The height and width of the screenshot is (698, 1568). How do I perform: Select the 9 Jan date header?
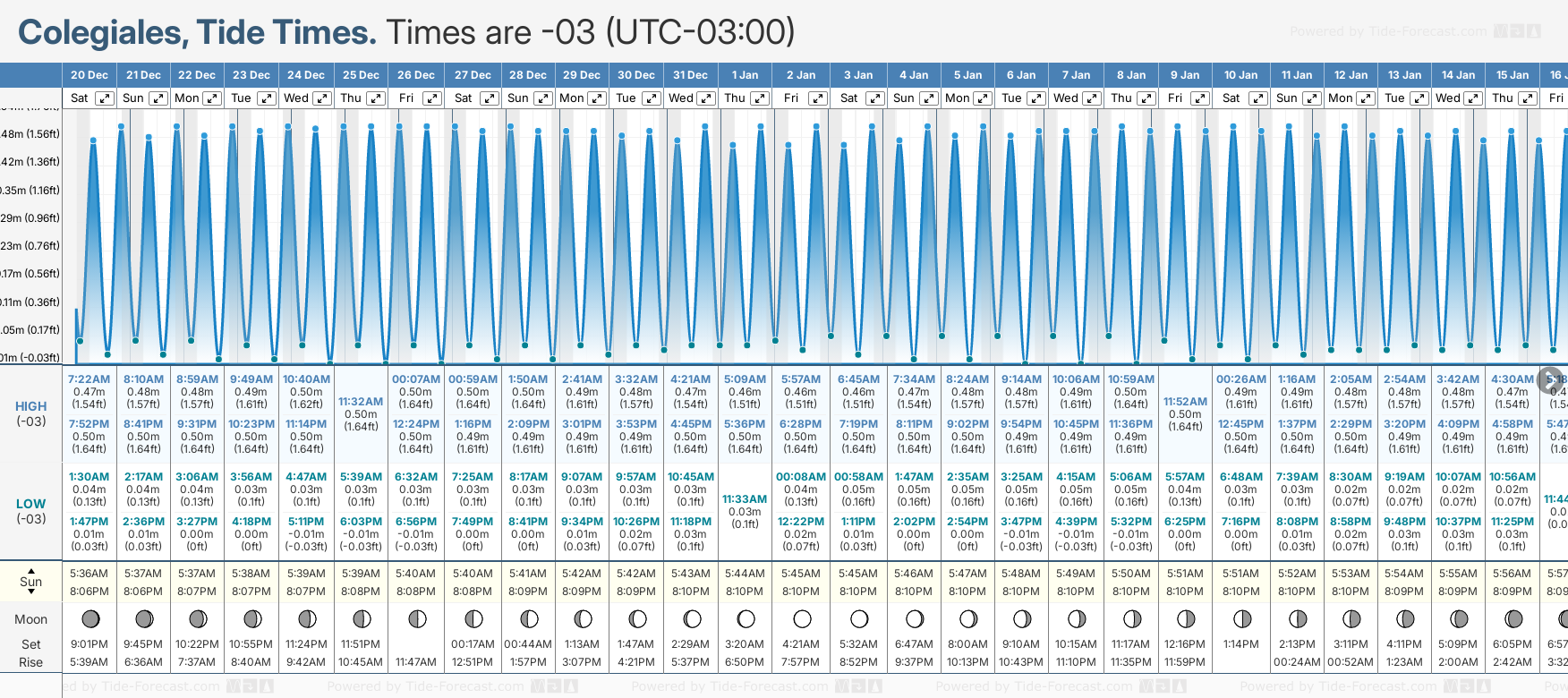tap(1185, 75)
